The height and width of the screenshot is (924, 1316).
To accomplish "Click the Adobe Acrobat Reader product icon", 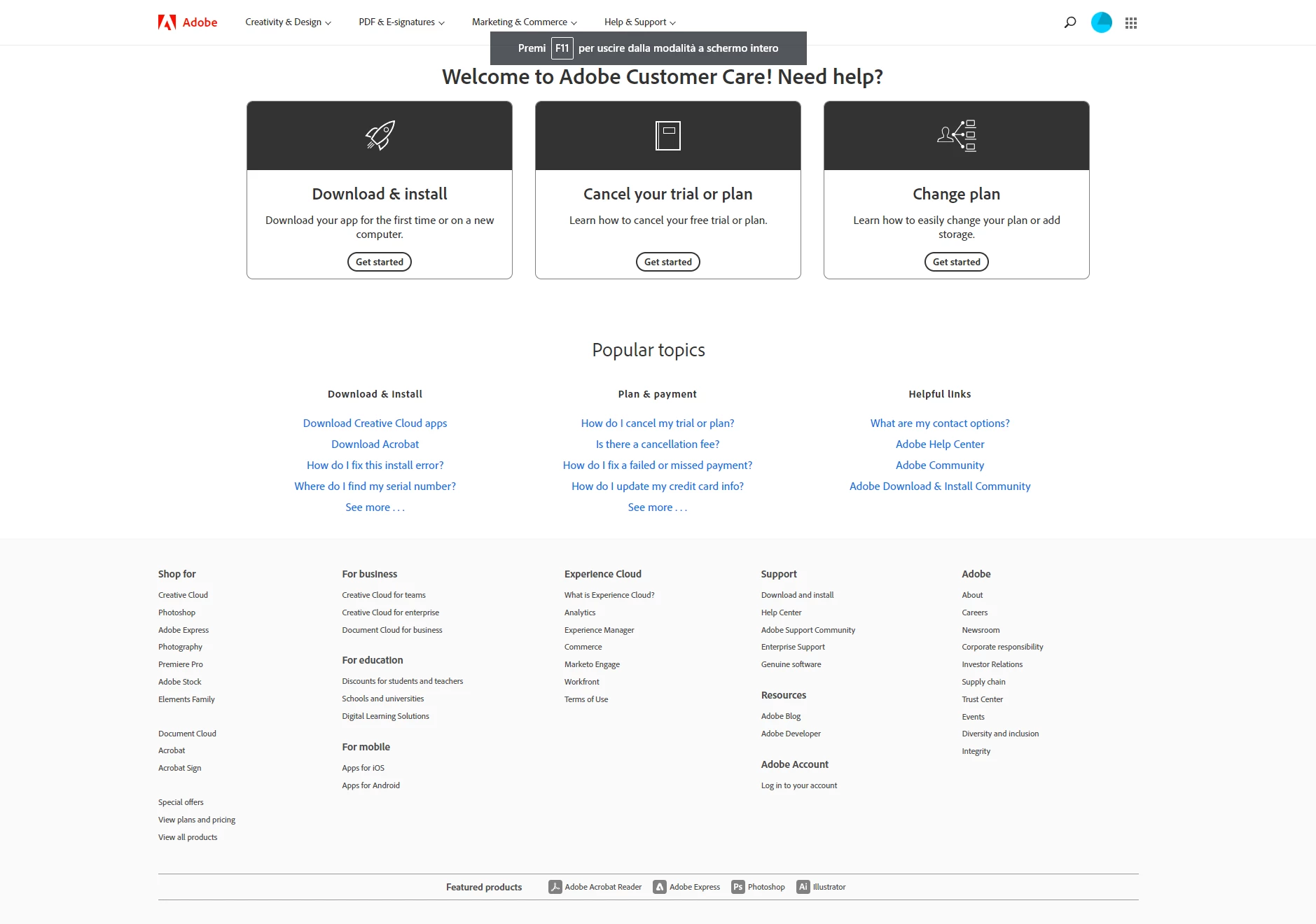I will [x=555, y=887].
